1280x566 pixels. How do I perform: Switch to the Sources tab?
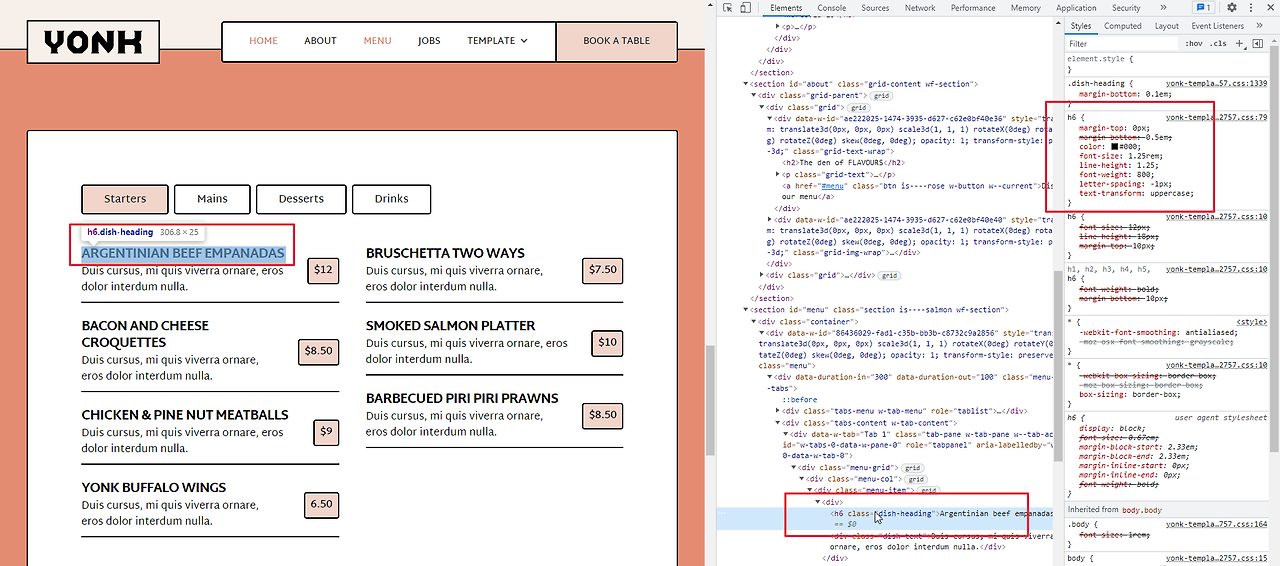(875, 8)
